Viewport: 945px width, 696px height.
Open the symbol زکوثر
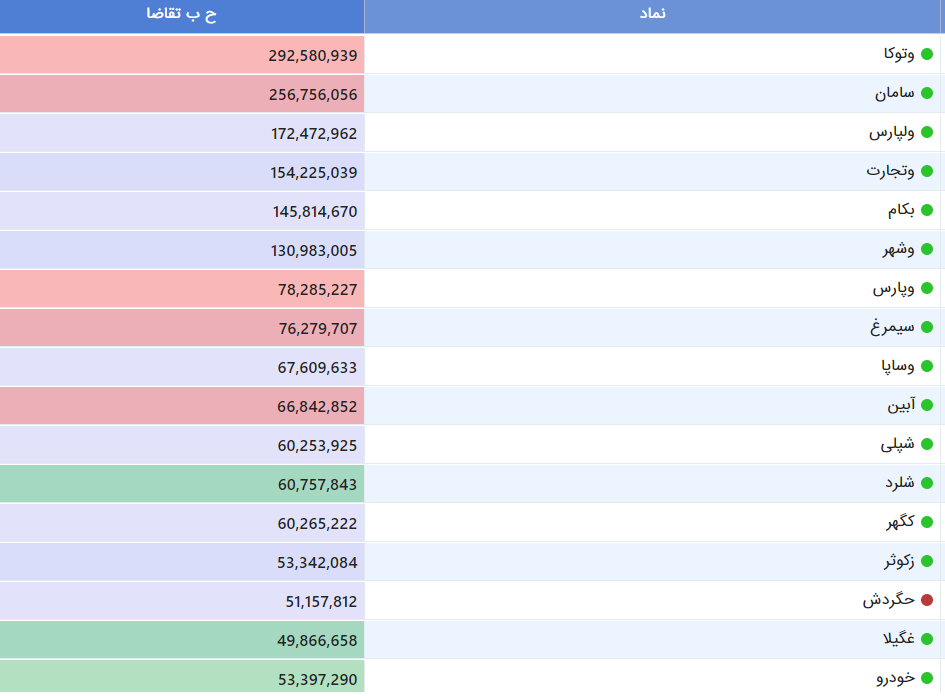[899, 561]
